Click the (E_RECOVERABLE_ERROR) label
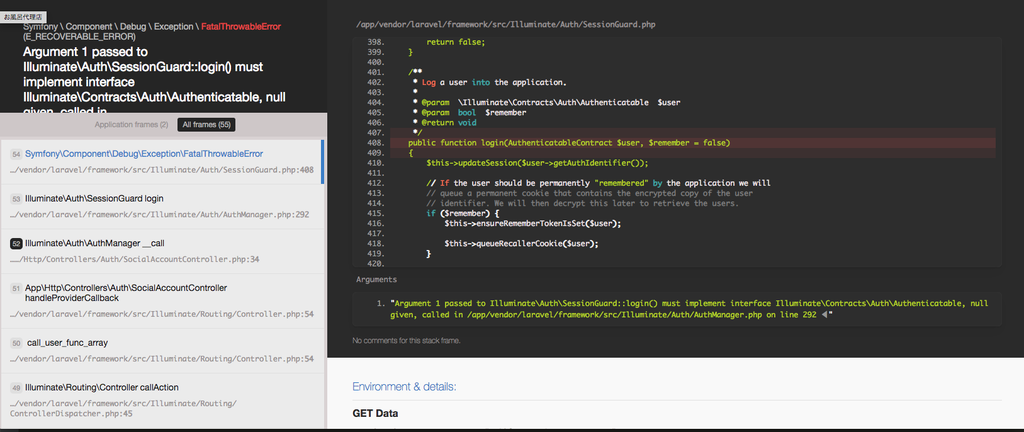The image size is (1024, 432). [79, 37]
